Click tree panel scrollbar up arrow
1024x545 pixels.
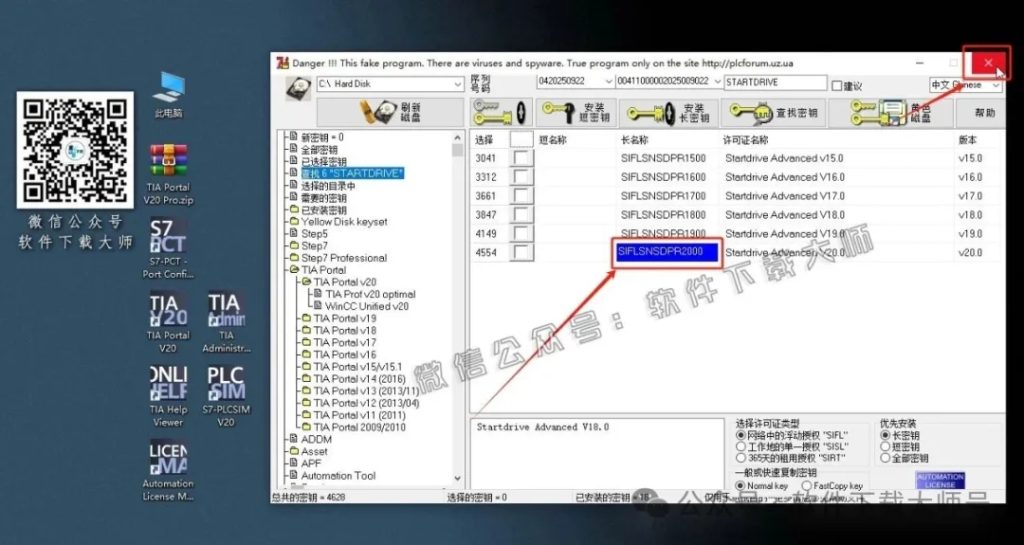(457, 137)
